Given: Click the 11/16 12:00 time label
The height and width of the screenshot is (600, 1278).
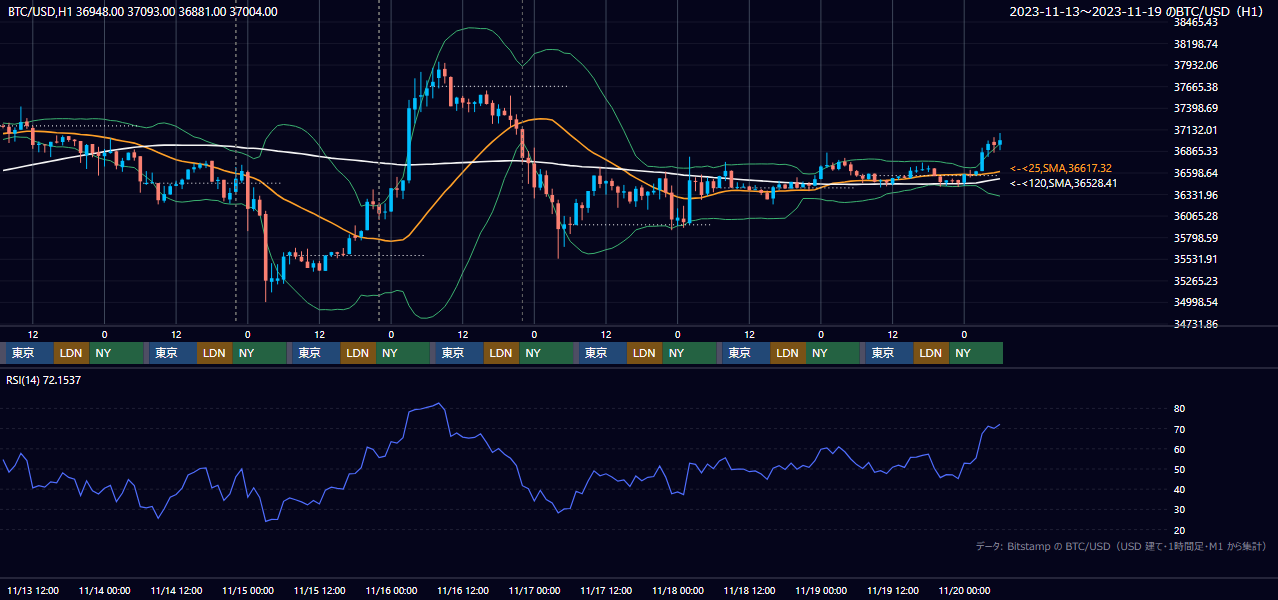Looking at the screenshot, I should (463, 590).
